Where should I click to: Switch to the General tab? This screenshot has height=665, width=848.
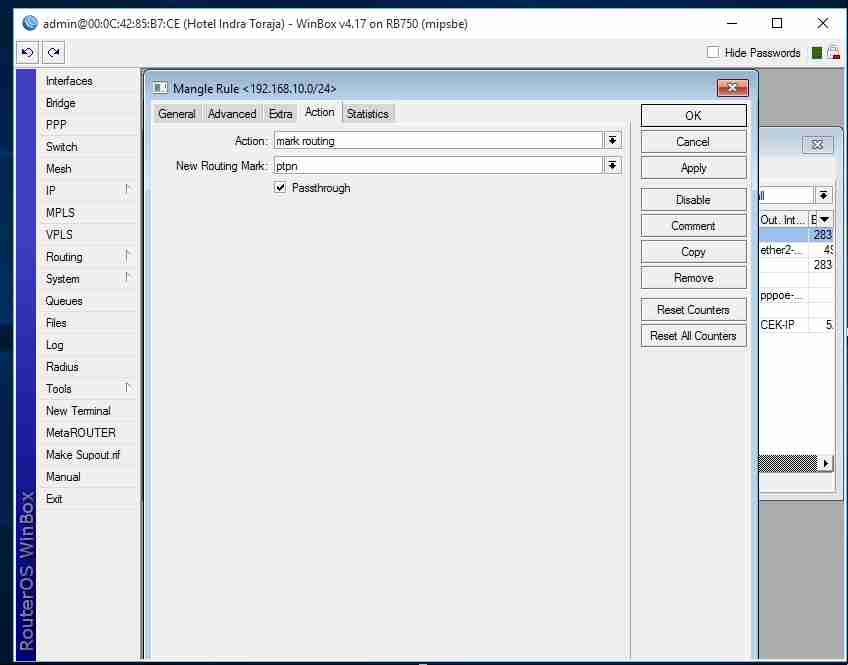pyautogui.click(x=177, y=114)
